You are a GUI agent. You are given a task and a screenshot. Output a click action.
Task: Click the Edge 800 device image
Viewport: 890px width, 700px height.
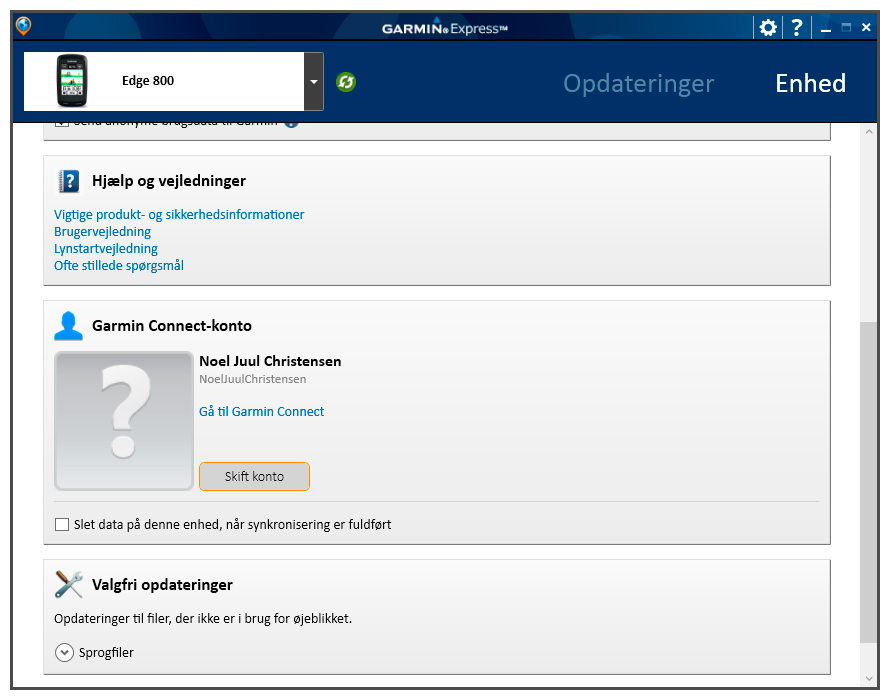(72, 81)
